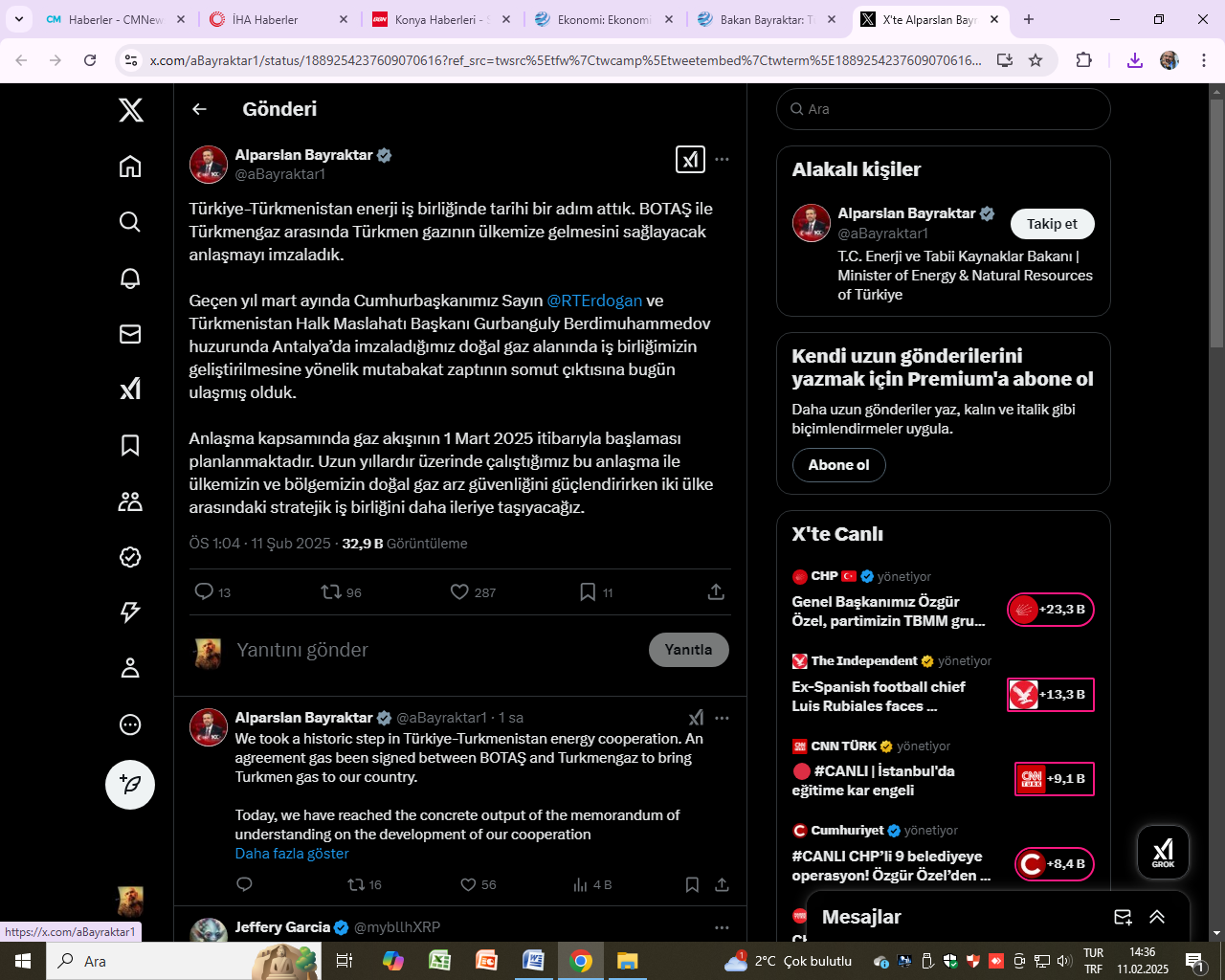This screenshot has width=1225, height=980.
Task: Go back using the Gönderi back arrow
Action: [x=199, y=109]
